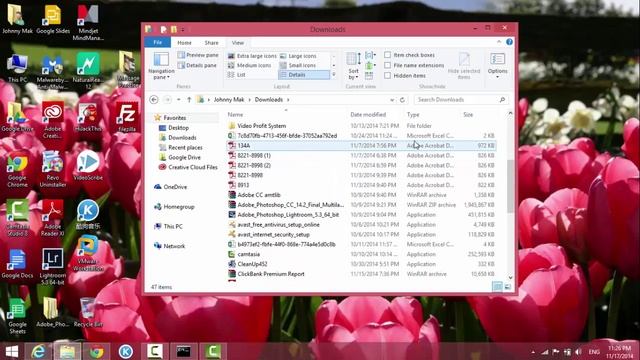Click scroll down arrow of file list
Image resolution: width=640 pixels, height=360 pixels.
point(510,278)
